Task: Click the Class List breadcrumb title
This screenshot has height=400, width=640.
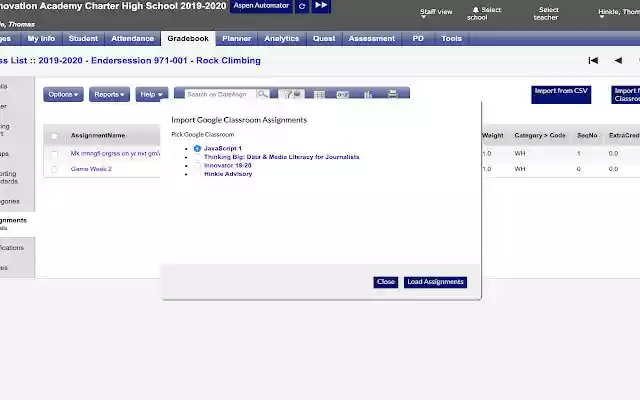Action: point(130,60)
